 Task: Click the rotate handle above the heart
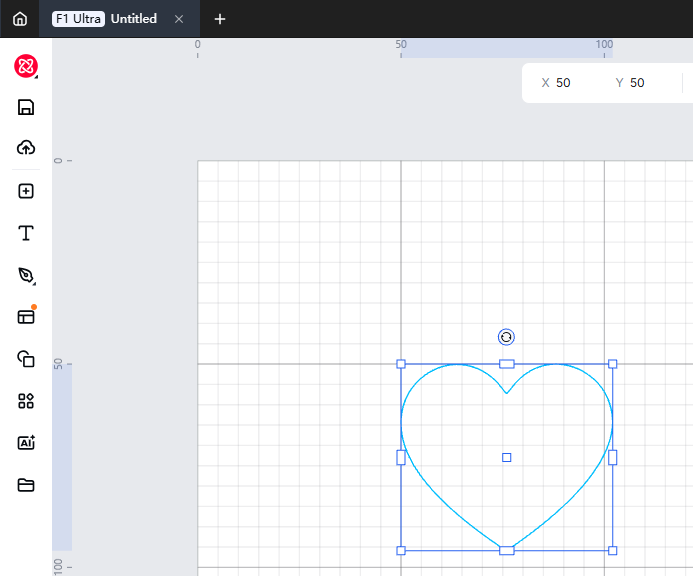point(506,338)
